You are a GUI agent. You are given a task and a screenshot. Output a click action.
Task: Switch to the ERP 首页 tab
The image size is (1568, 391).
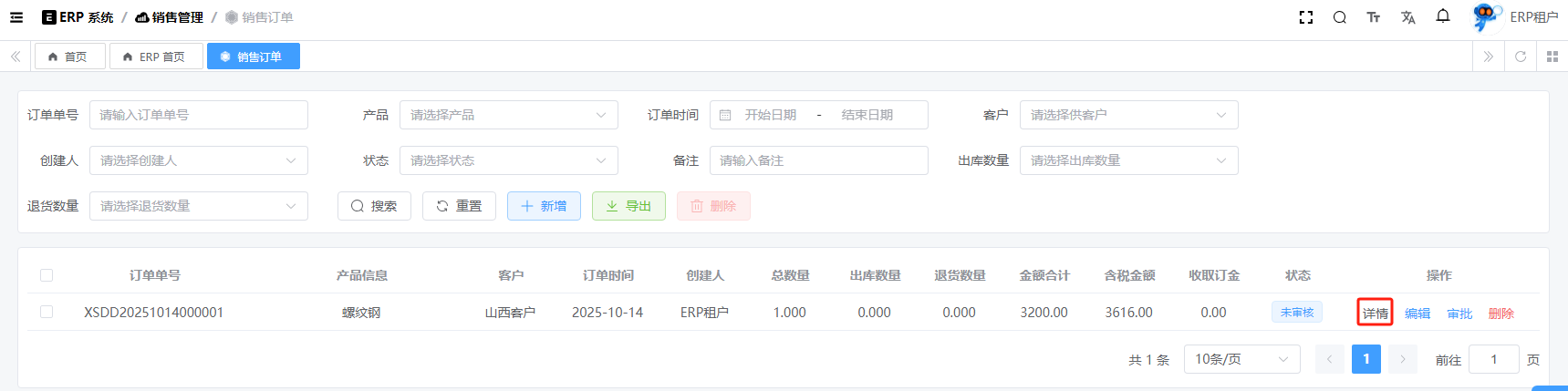(x=155, y=57)
